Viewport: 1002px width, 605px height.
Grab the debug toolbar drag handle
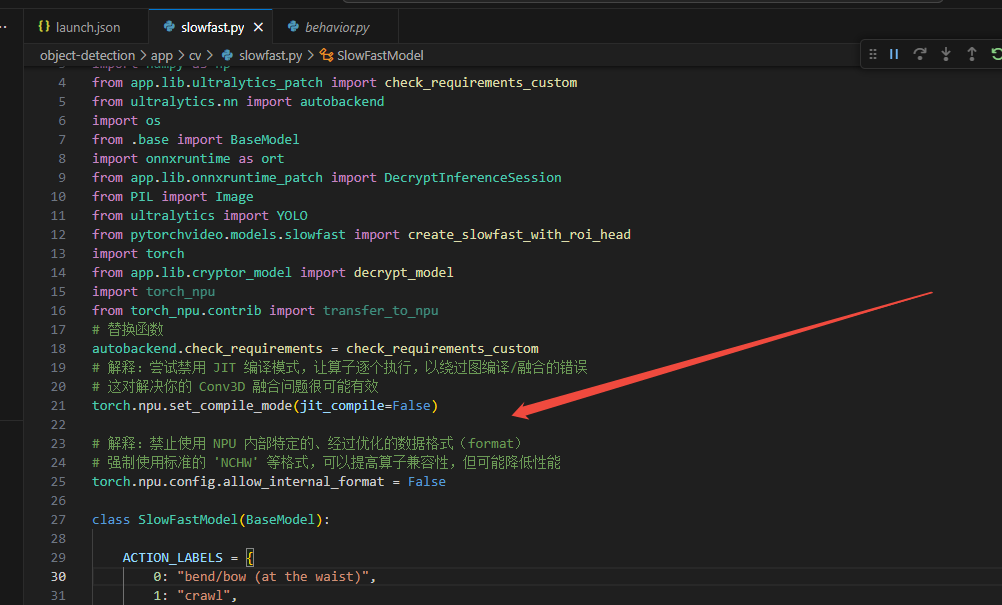(872, 54)
